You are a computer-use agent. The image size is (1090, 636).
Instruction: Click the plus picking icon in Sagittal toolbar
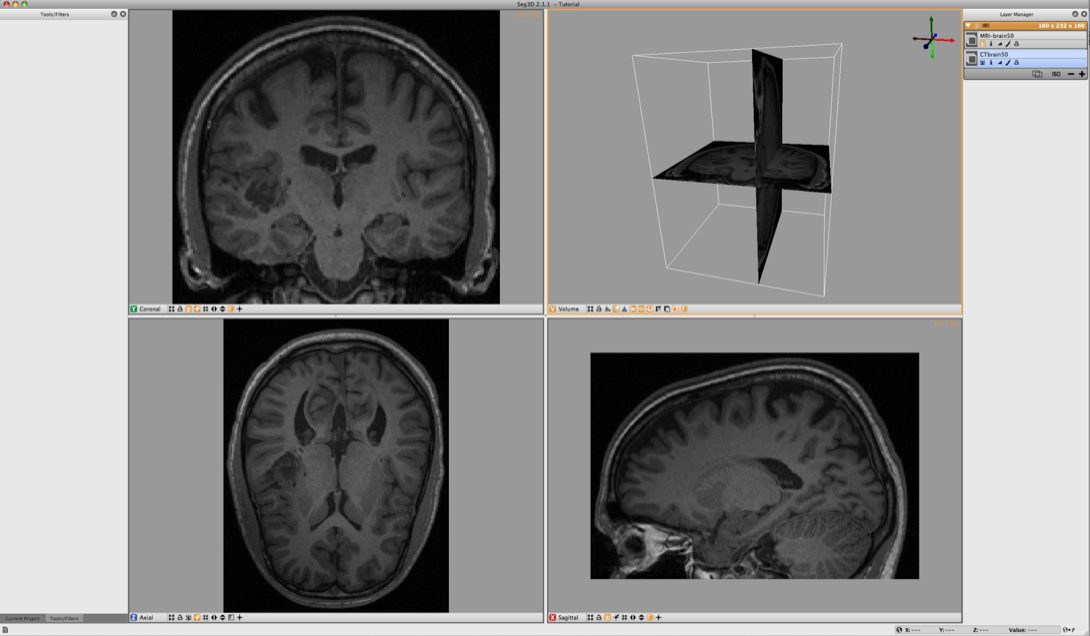(658, 617)
